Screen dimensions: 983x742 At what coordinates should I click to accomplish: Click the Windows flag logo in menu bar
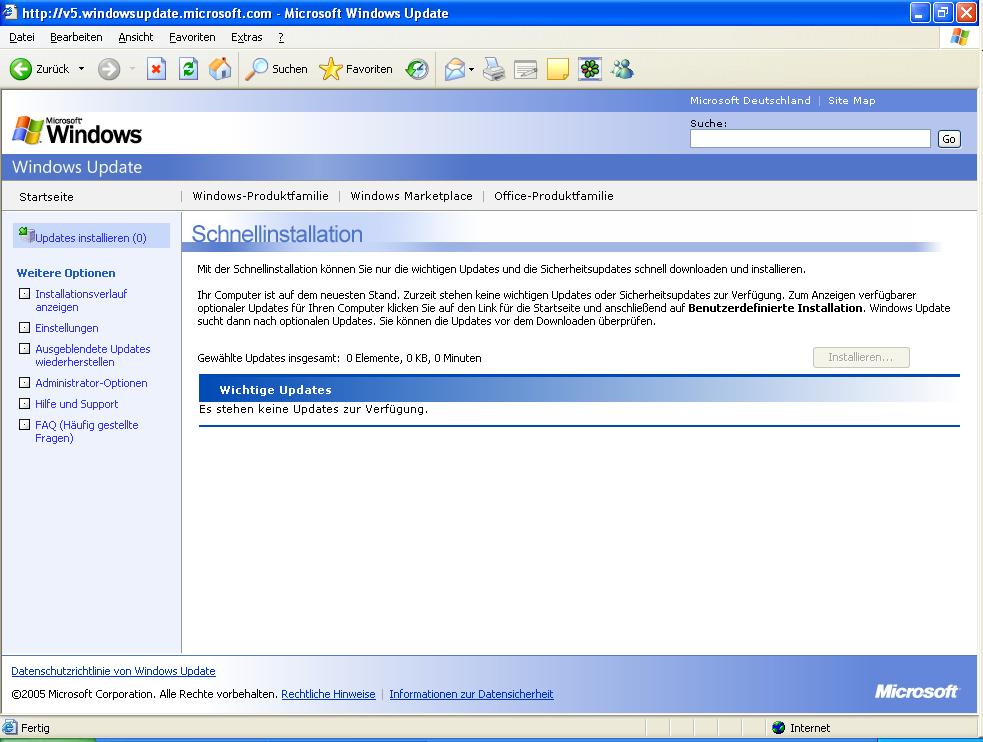point(959,37)
